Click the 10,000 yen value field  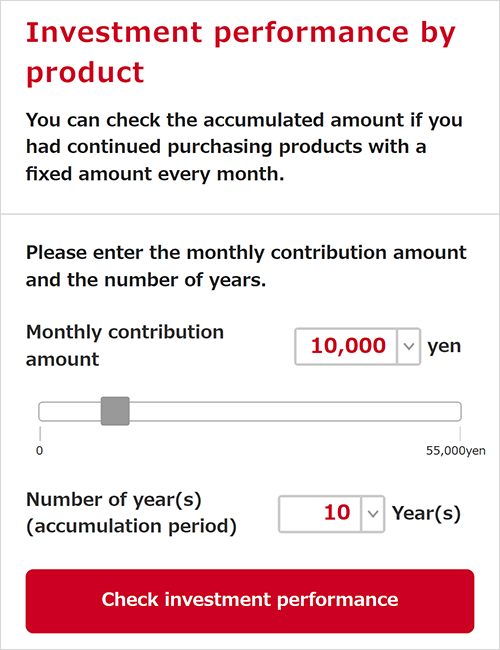tap(346, 346)
